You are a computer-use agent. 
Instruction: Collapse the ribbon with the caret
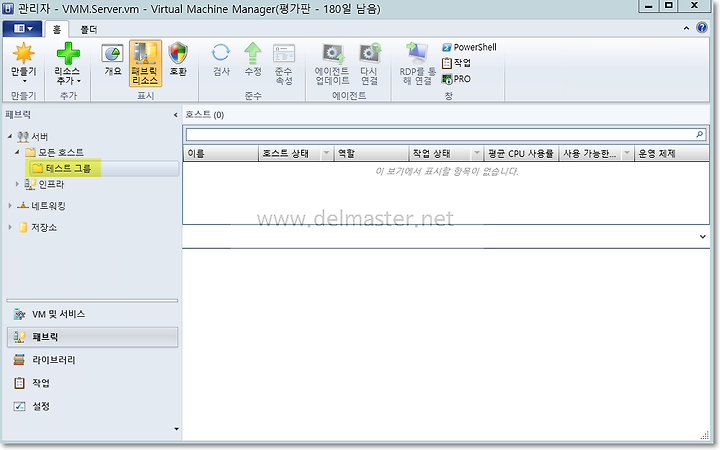tap(686, 28)
